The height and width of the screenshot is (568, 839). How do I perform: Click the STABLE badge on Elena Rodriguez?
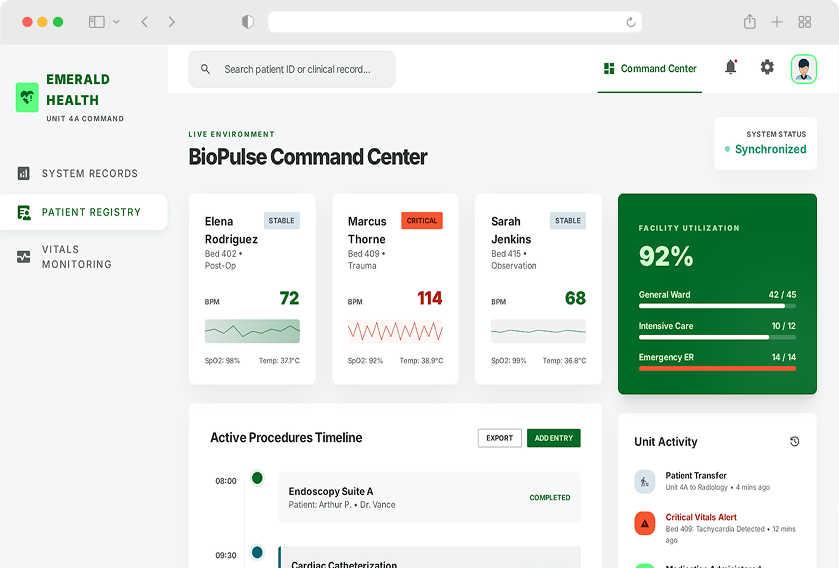[281, 220]
